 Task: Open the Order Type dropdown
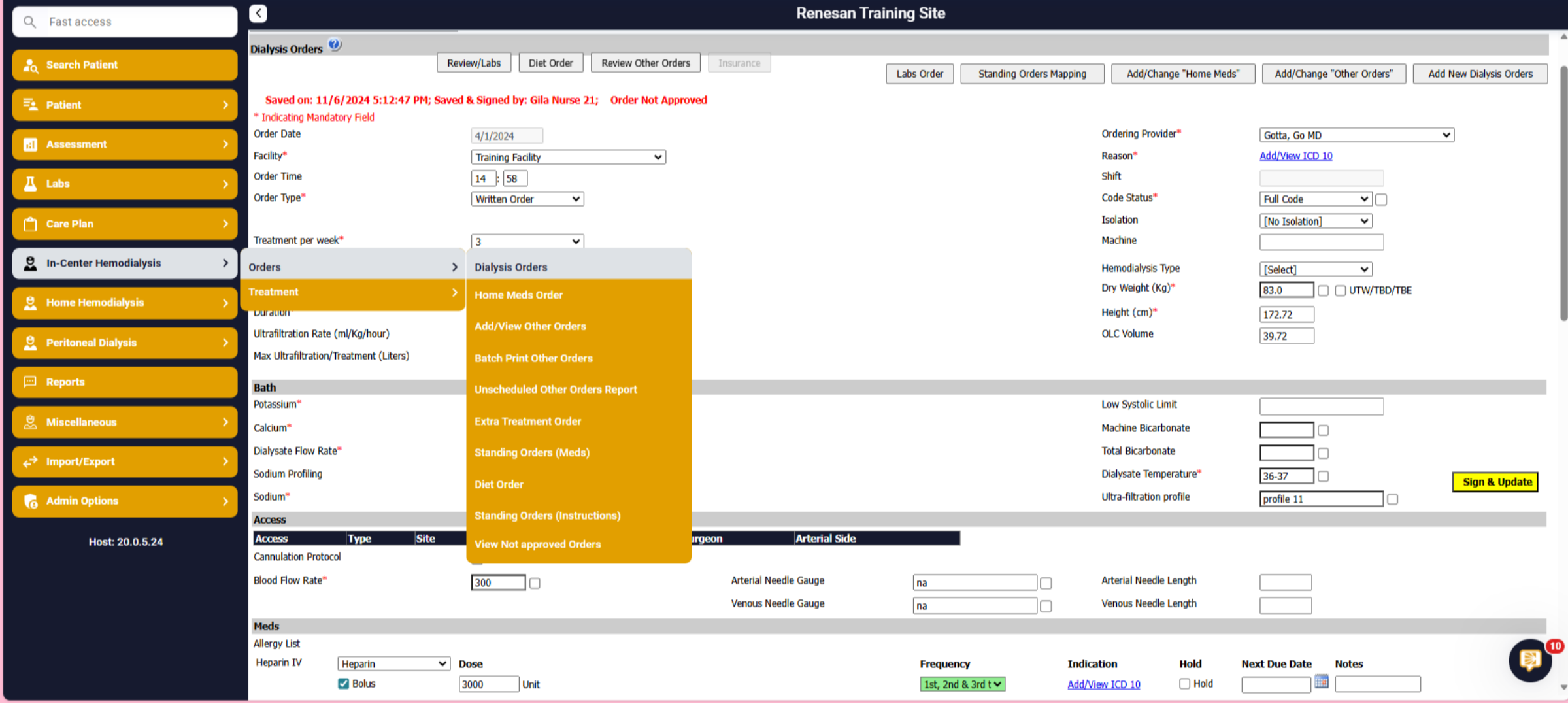pos(527,199)
